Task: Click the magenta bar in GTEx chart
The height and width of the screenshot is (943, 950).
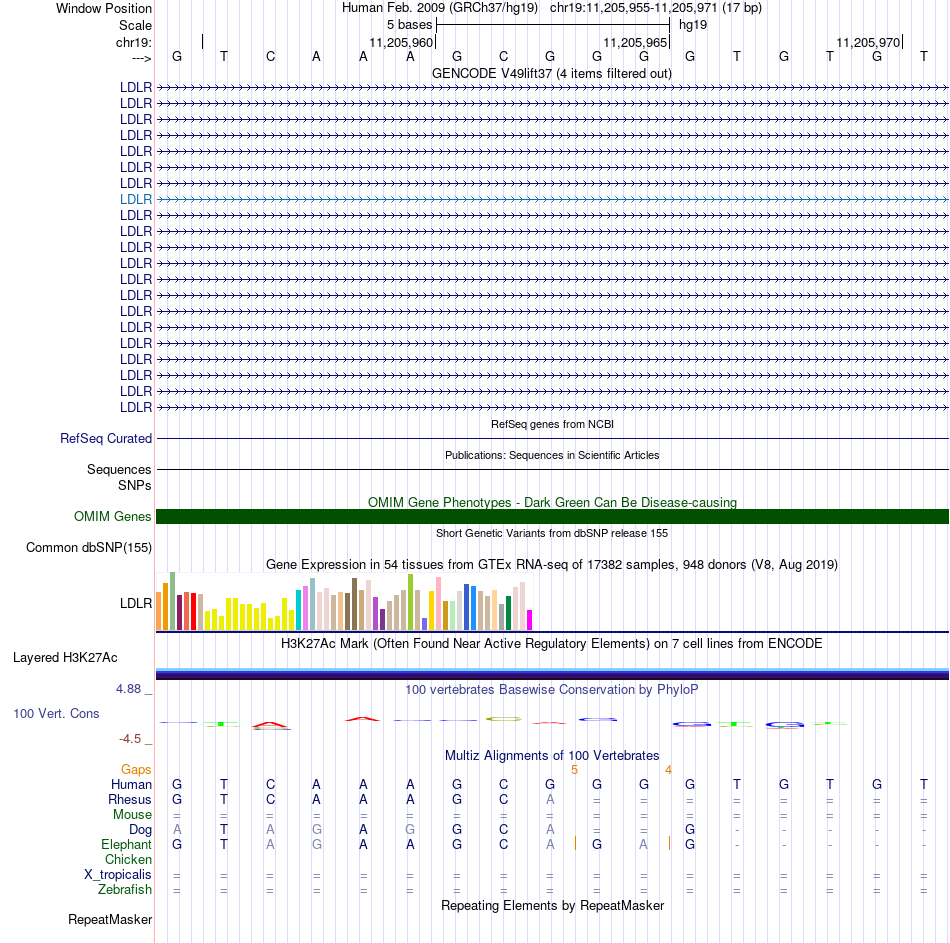Action: 529,620
